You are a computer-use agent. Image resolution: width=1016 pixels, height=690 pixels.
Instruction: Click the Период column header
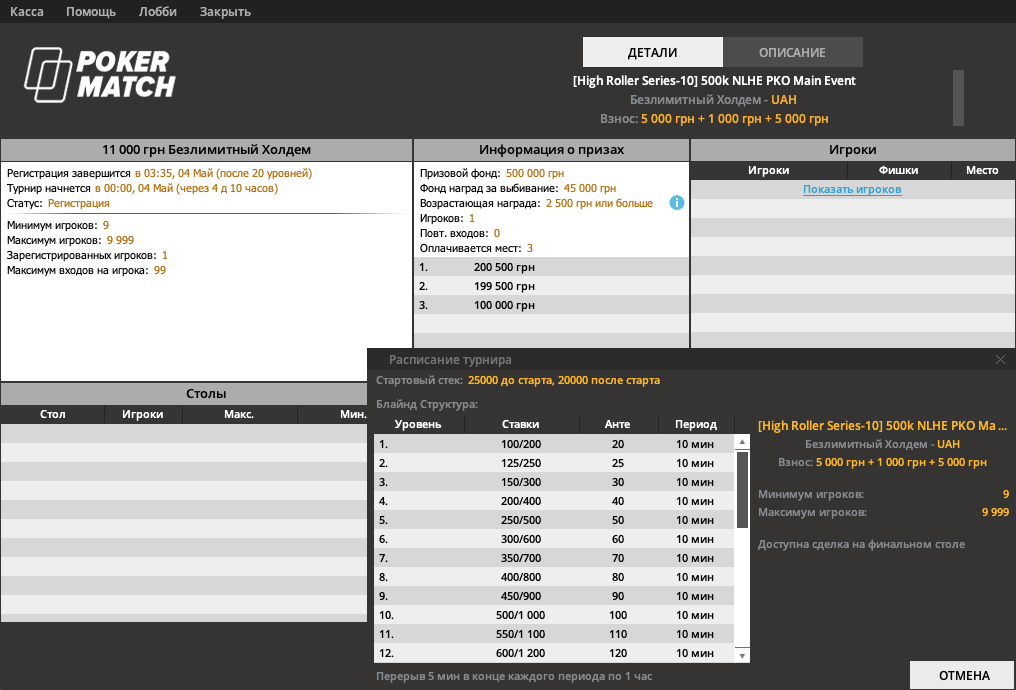click(696, 424)
